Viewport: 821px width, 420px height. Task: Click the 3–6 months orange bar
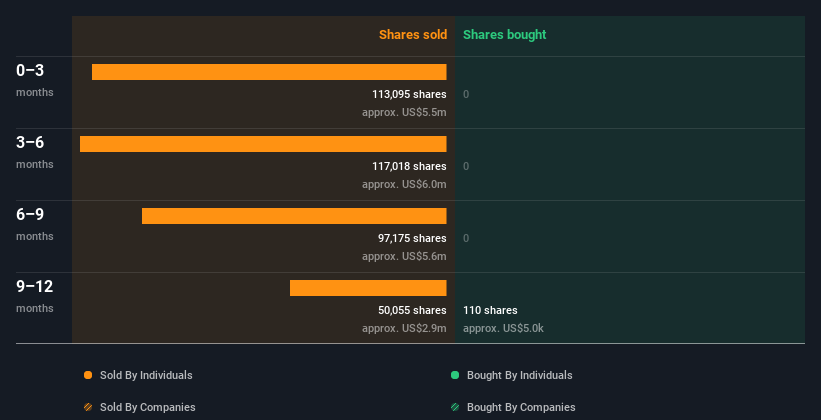[263, 144]
